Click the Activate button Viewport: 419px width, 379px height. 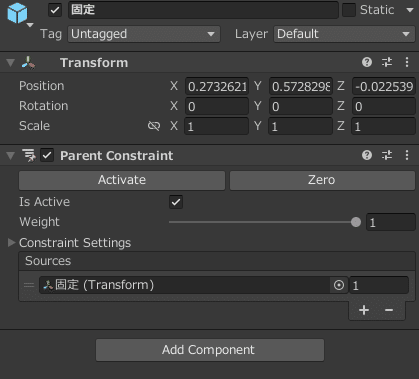(122, 180)
